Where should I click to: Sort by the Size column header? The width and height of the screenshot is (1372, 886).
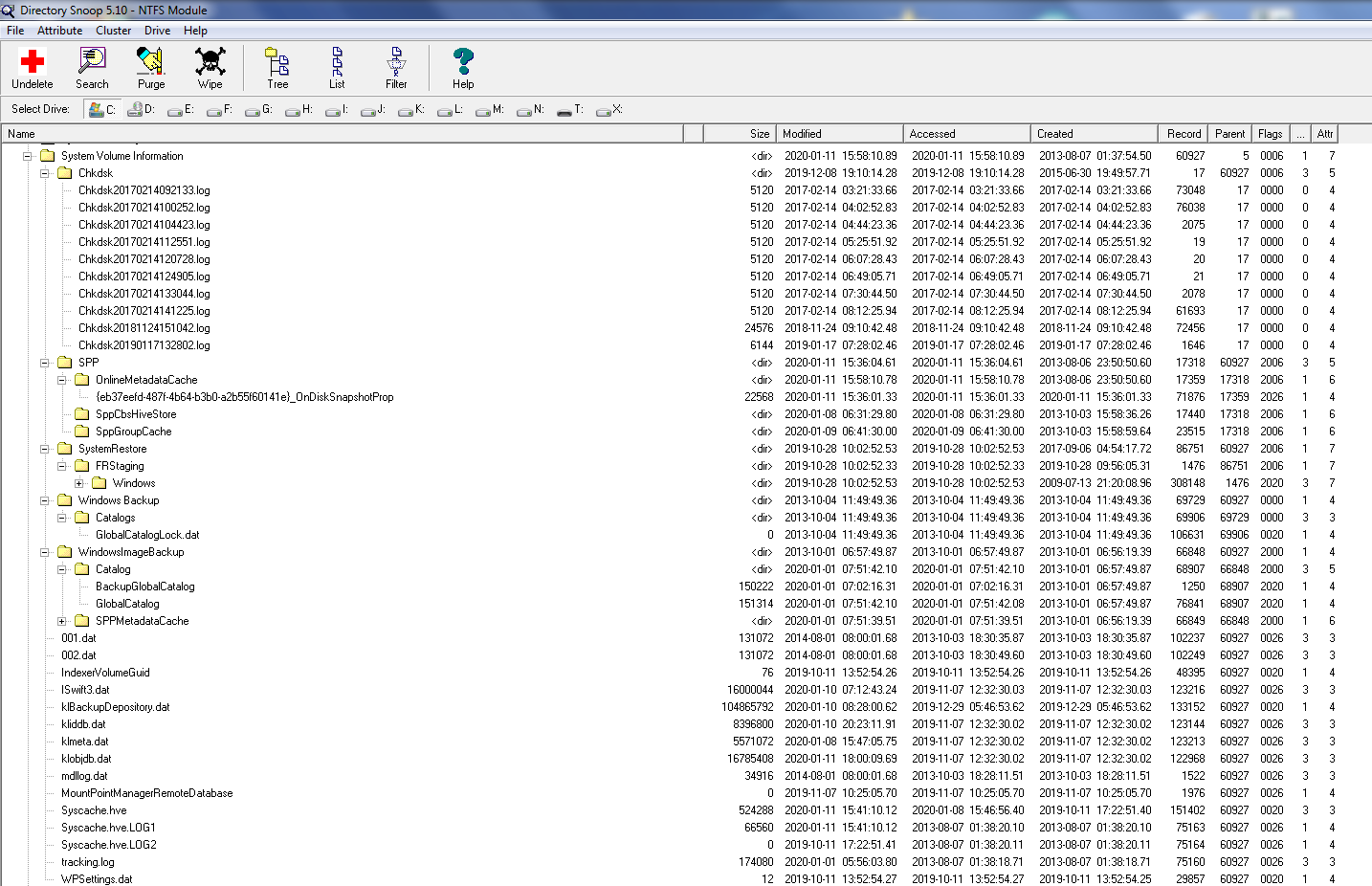tap(739, 134)
